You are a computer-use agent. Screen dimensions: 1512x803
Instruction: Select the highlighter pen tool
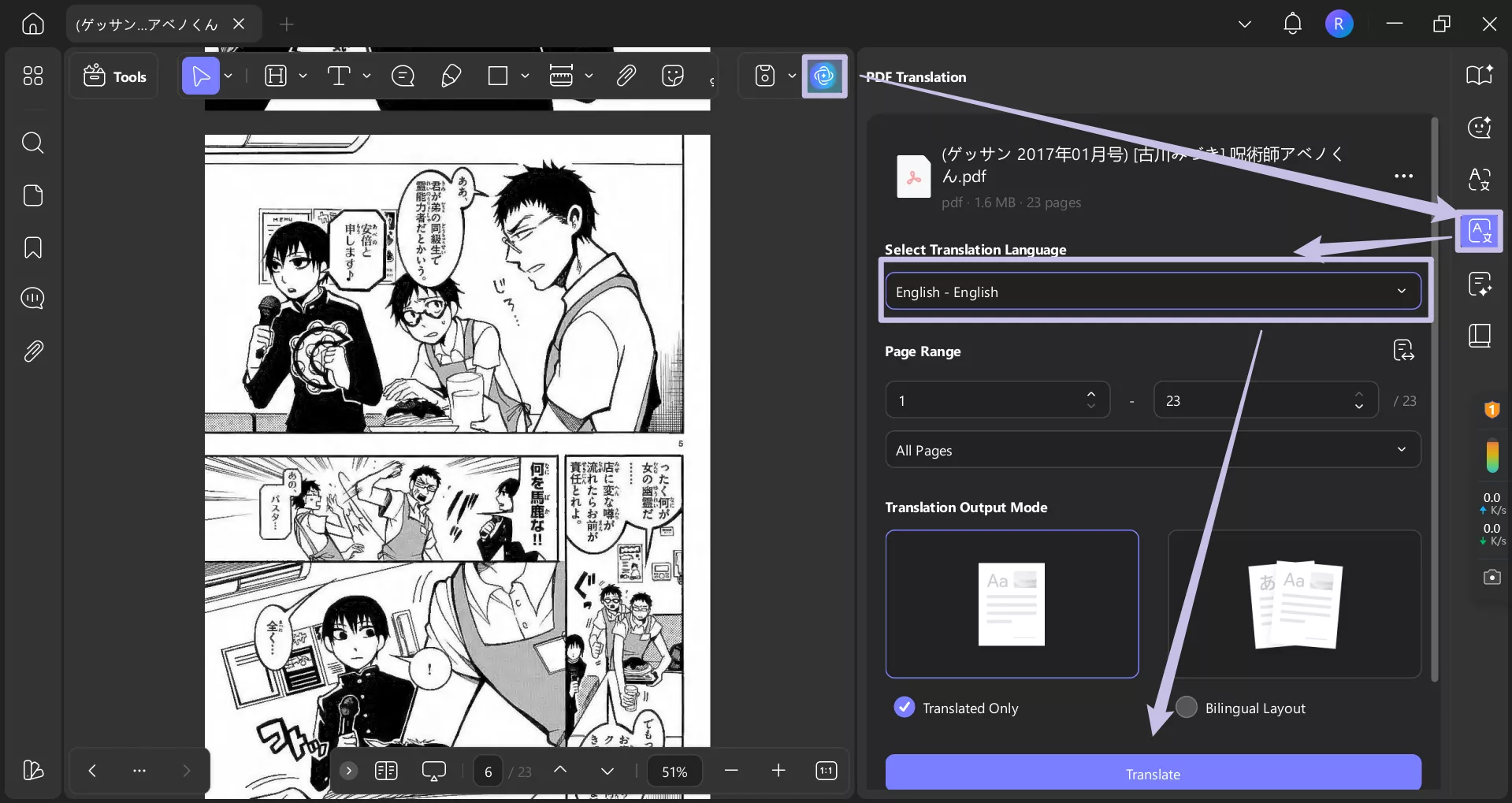[451, 76]
